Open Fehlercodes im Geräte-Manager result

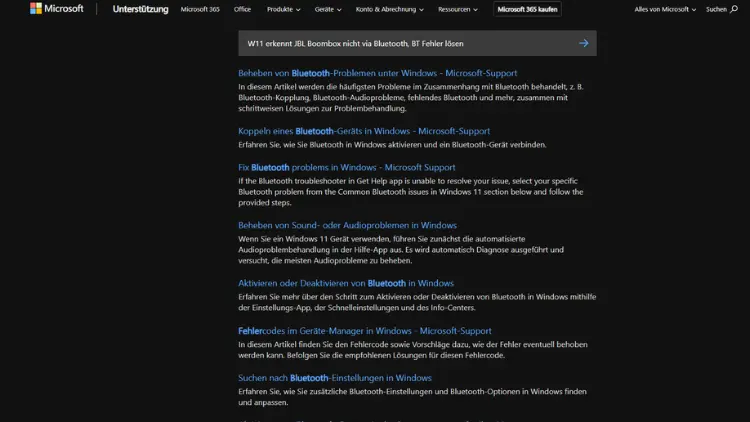364,331
